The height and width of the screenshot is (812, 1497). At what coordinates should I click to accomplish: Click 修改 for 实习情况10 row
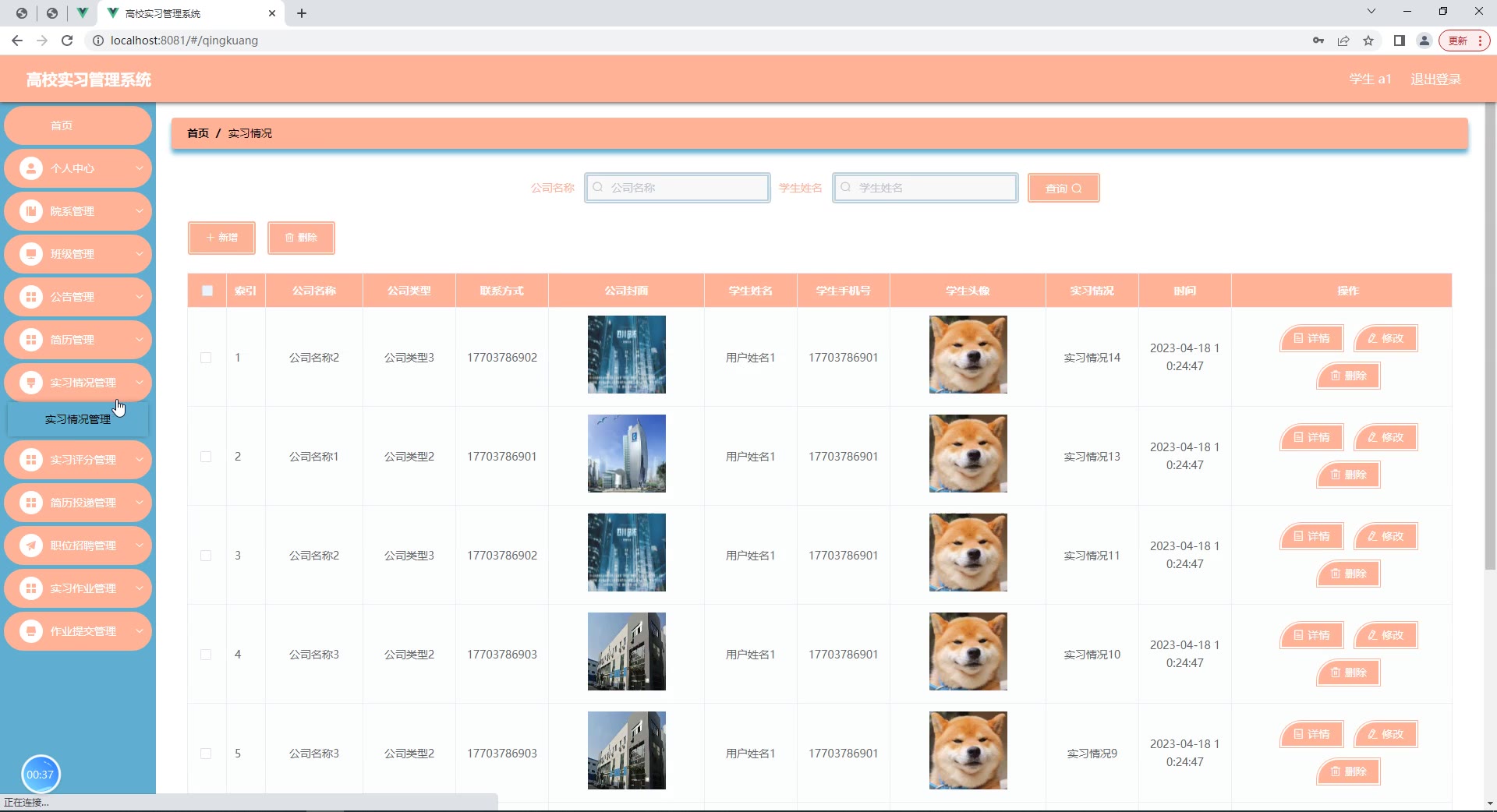tap(1386, 635)
